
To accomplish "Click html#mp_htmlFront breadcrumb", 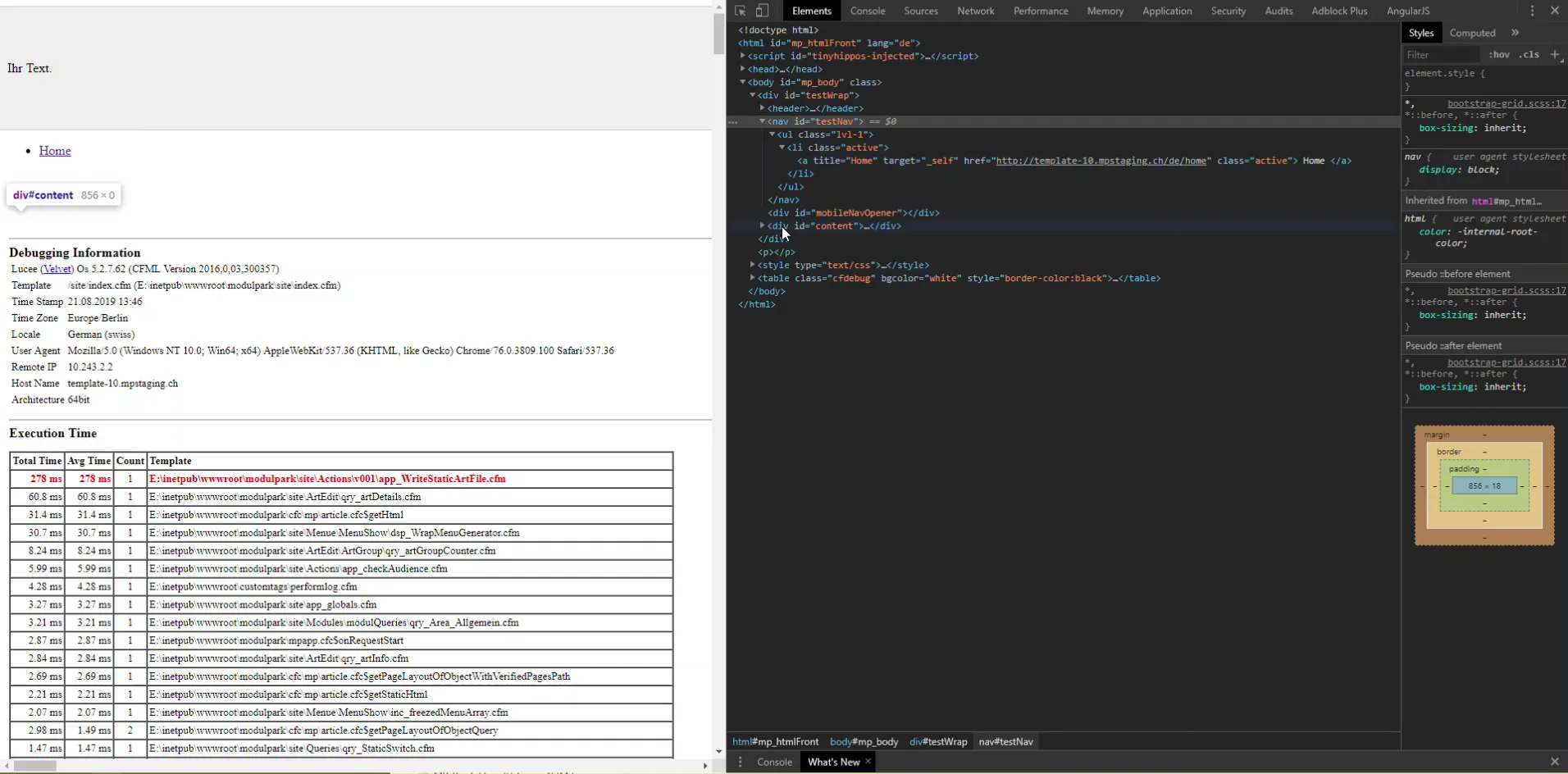I will [x=775, y=741].
